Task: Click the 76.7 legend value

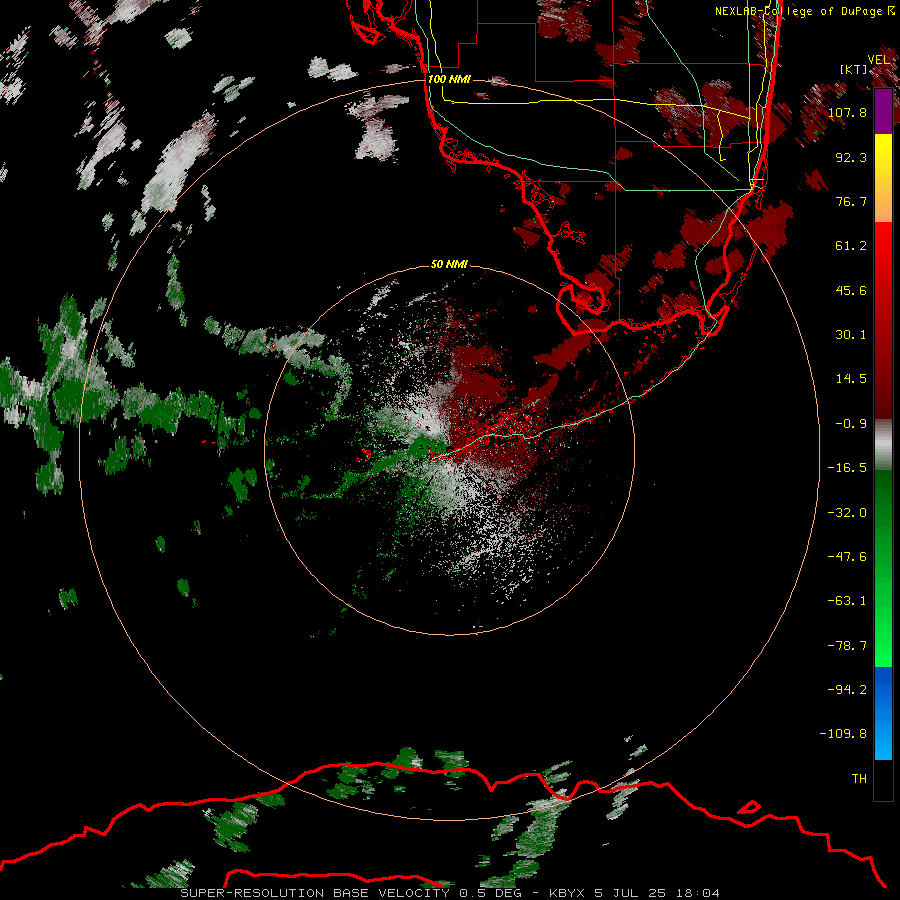Action: point(851,201)
